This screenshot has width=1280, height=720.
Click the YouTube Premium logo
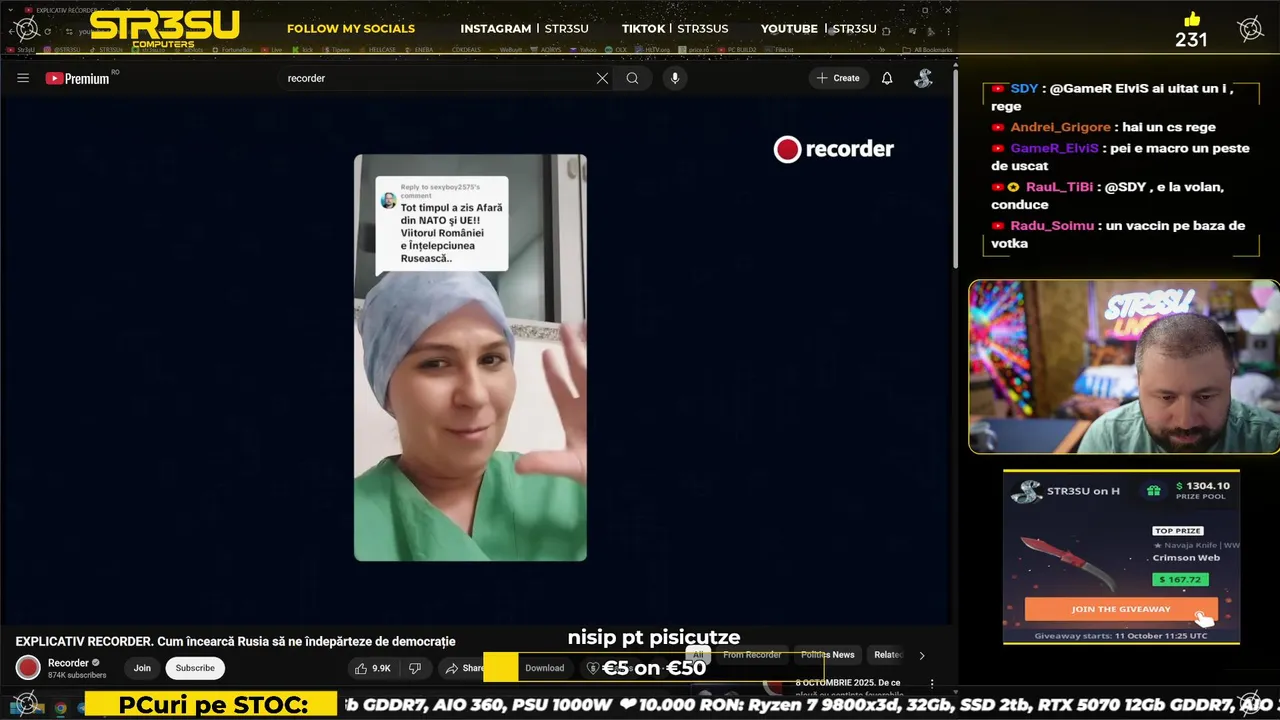[x=77, y=78]
